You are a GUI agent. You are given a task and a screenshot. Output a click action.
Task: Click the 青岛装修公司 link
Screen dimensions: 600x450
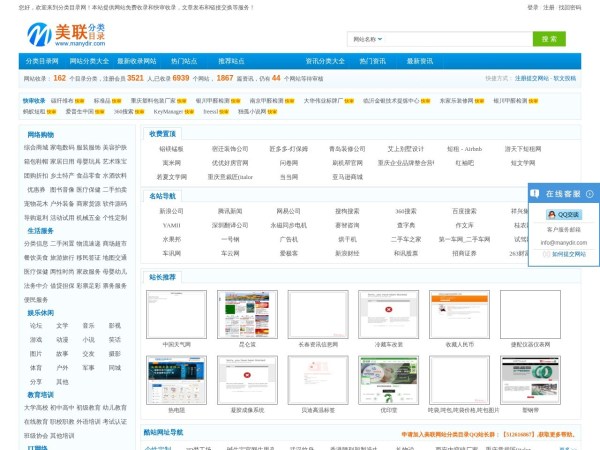coord(347,149)
